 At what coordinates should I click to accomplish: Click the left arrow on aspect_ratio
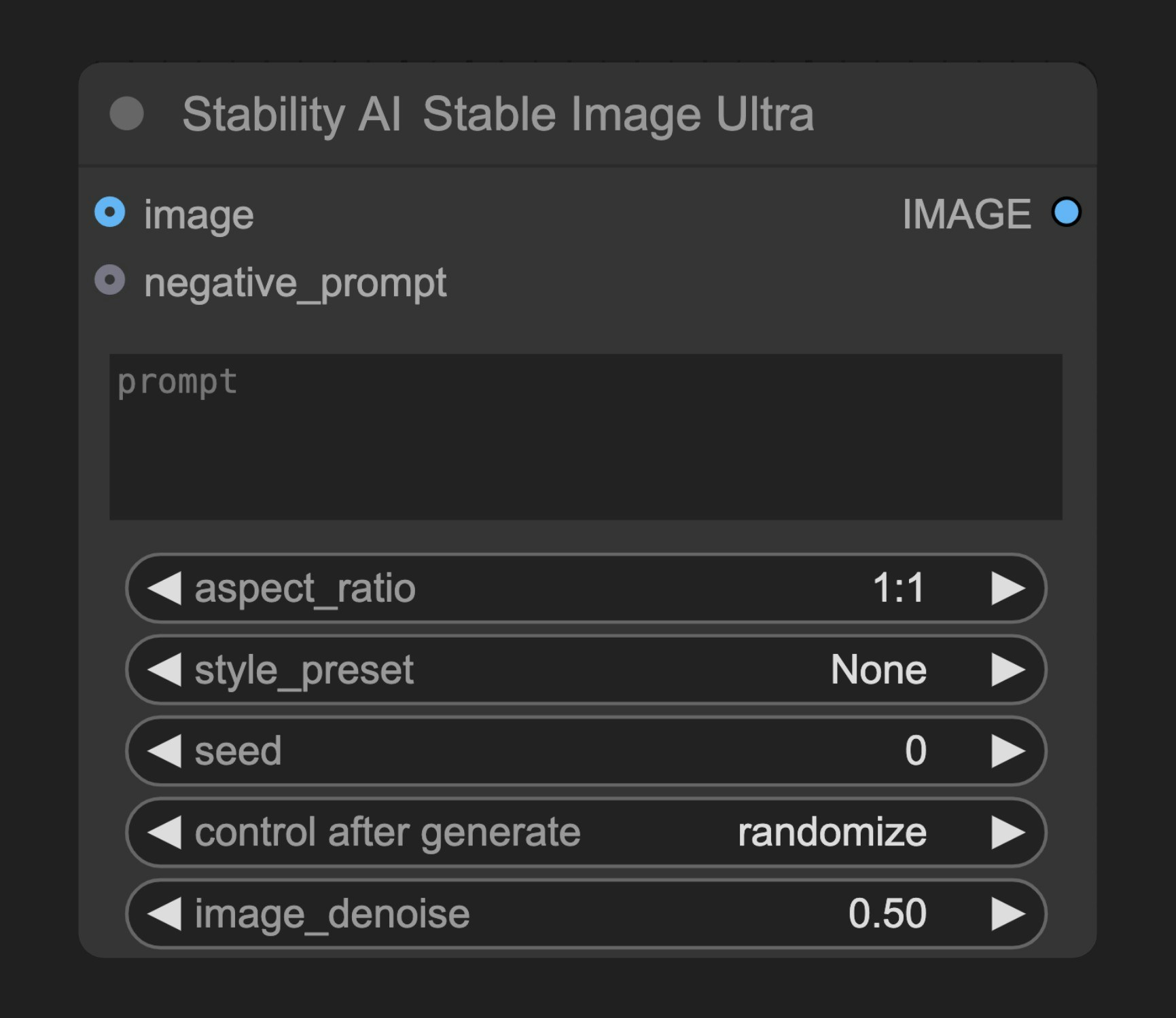coord(163,588)
